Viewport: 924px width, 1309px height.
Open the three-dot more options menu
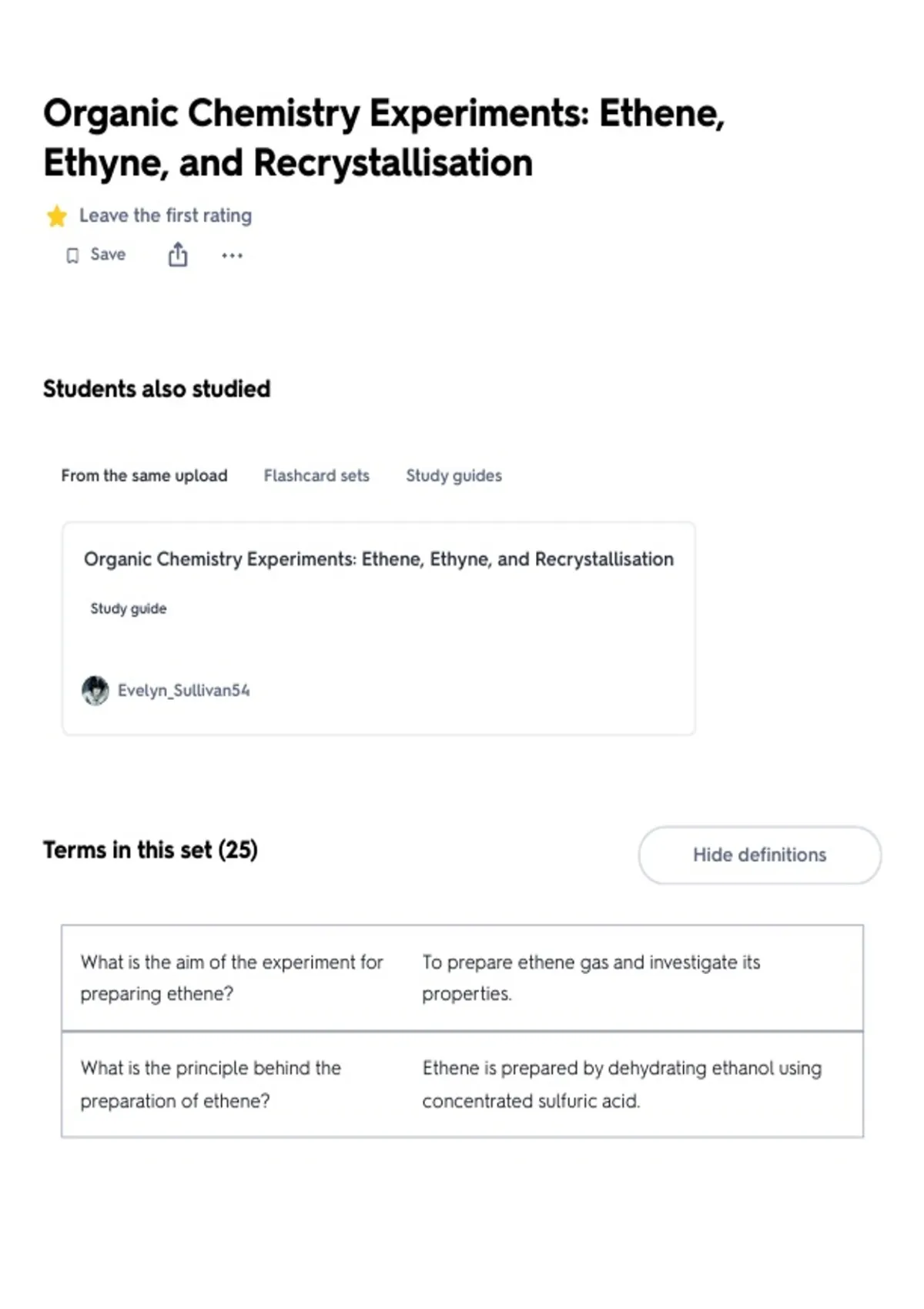[x=232, y=255]
